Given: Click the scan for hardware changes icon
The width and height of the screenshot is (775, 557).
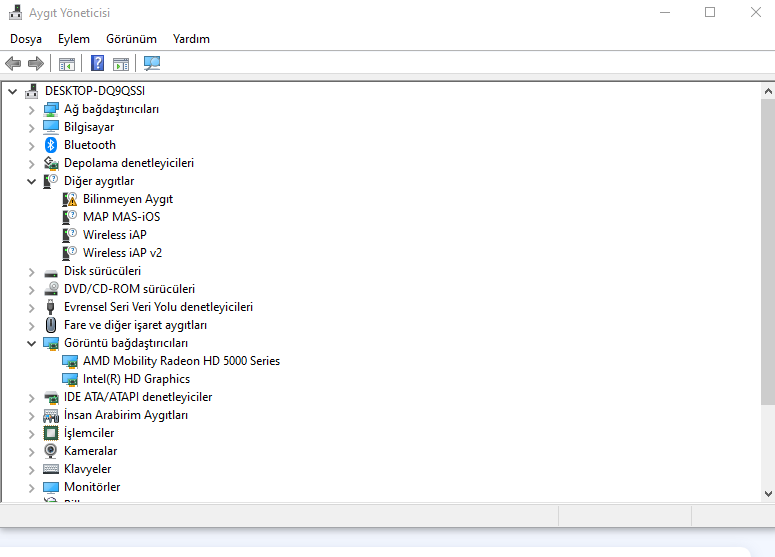Looking at the screenshot, I should tap(152, 64).
